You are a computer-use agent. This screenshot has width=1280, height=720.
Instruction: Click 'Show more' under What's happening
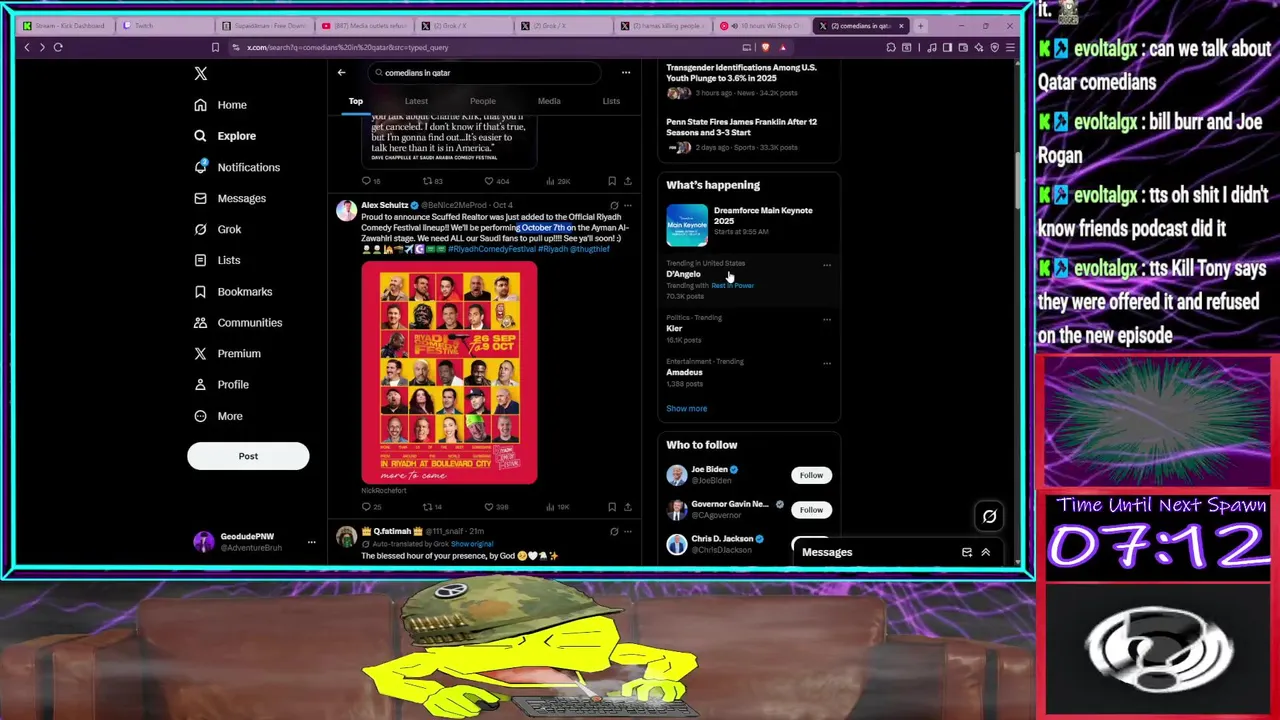pyautogui.click(x=686, y=408)
